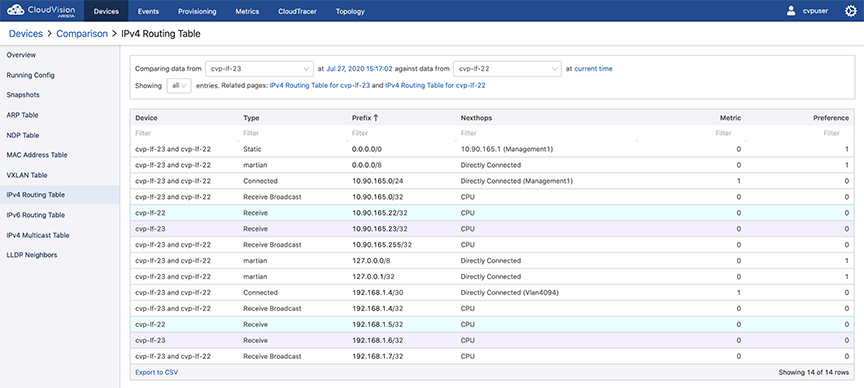Switch to the Topology tab
The height and width of the screenshot is (388, 864).
pyautogui.click(x=350, y=11)
